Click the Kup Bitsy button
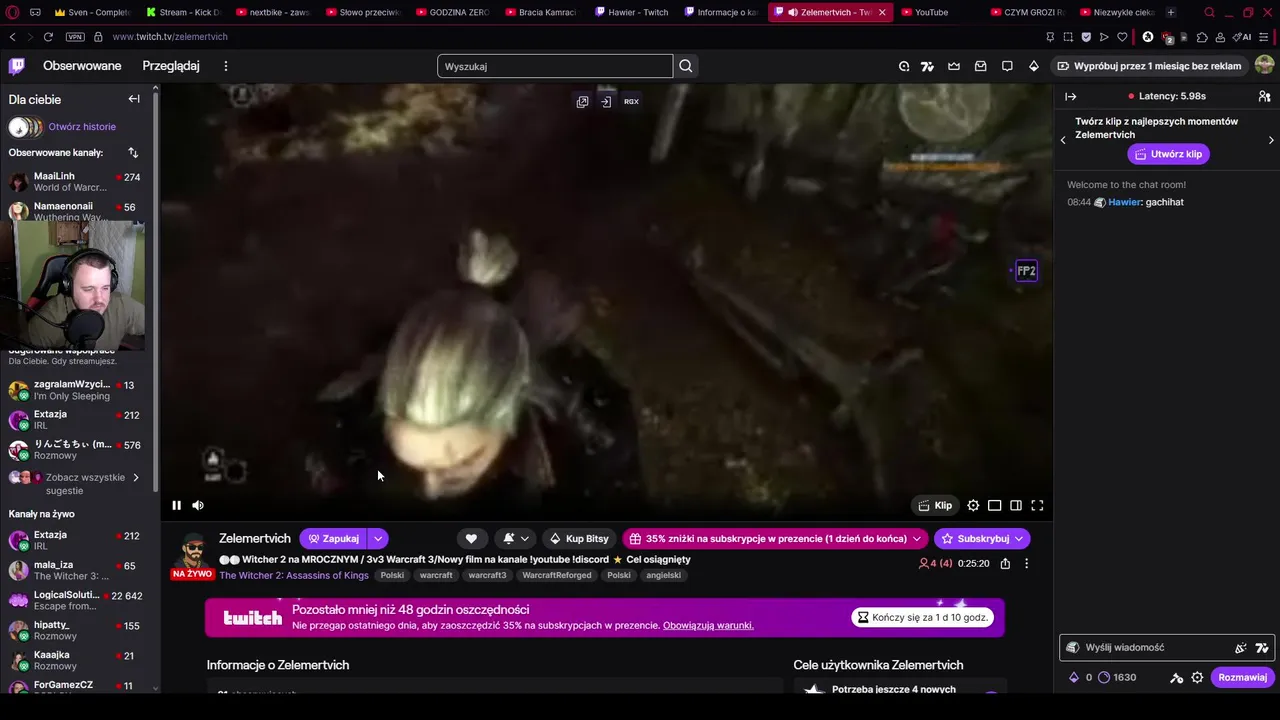Viewport: 1280px width, 720px height. pos(579,539)
